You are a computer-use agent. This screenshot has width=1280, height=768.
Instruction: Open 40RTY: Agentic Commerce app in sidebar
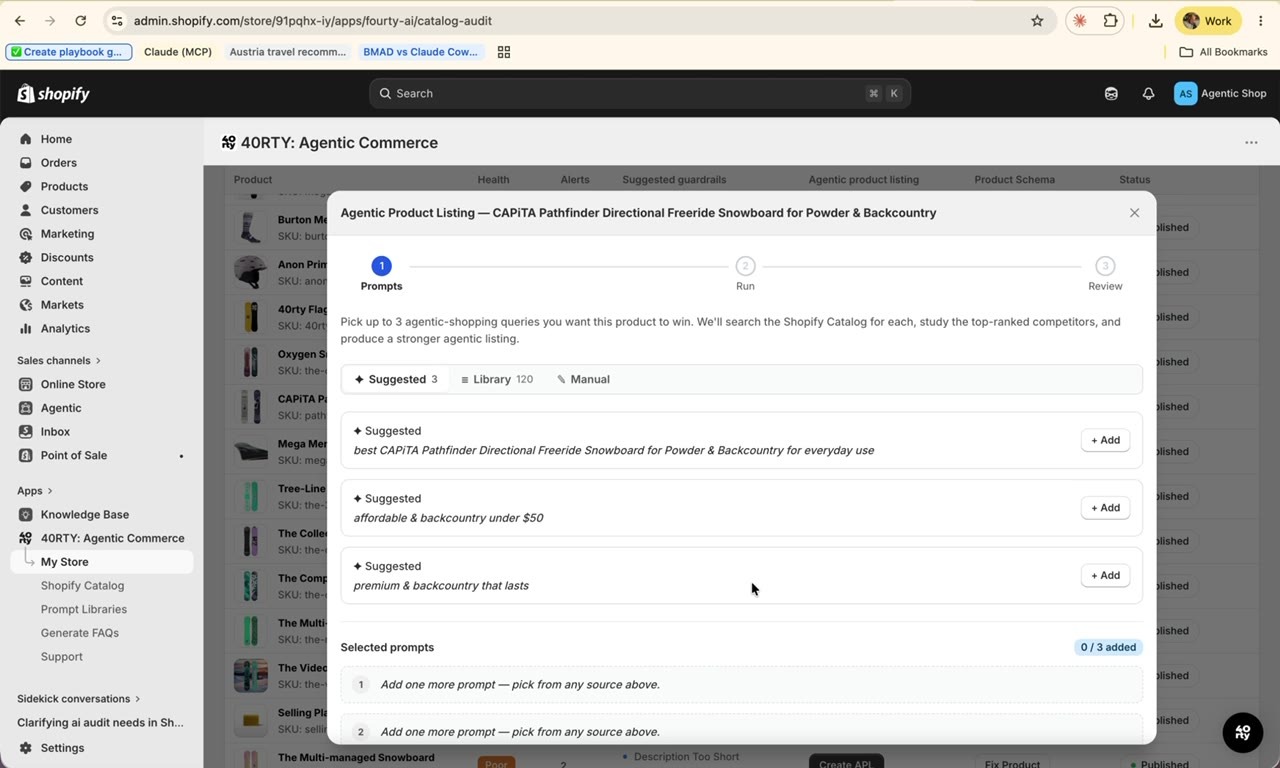click(112, 538)
